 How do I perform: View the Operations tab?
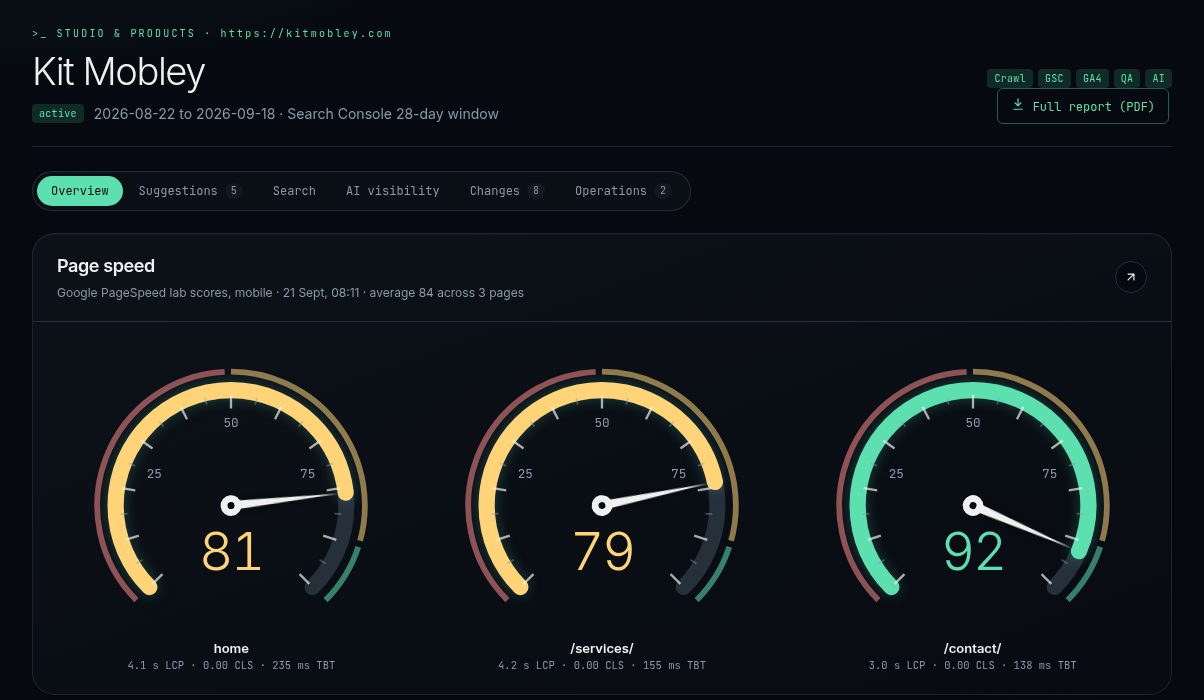pyautogui.click(x=622, y=191)
